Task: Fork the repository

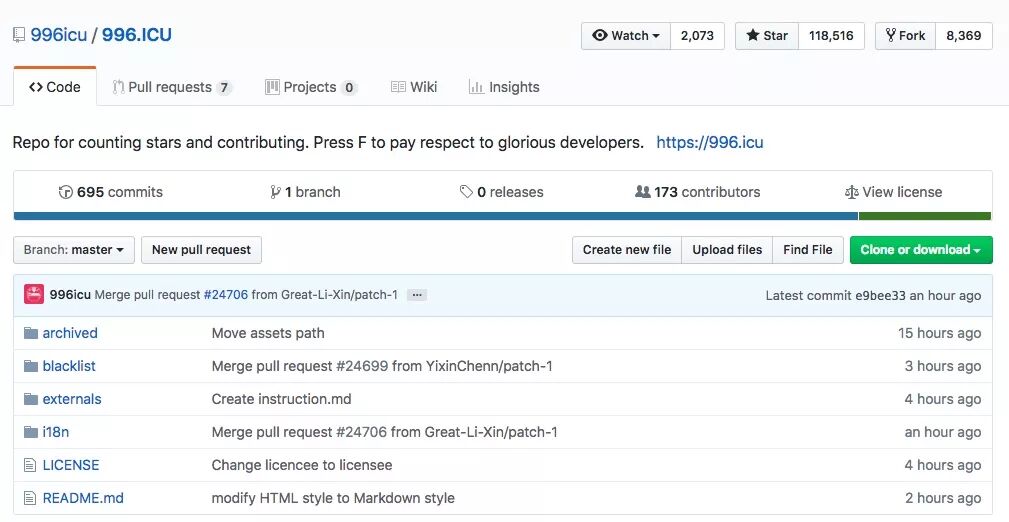Action: point(904,36)
